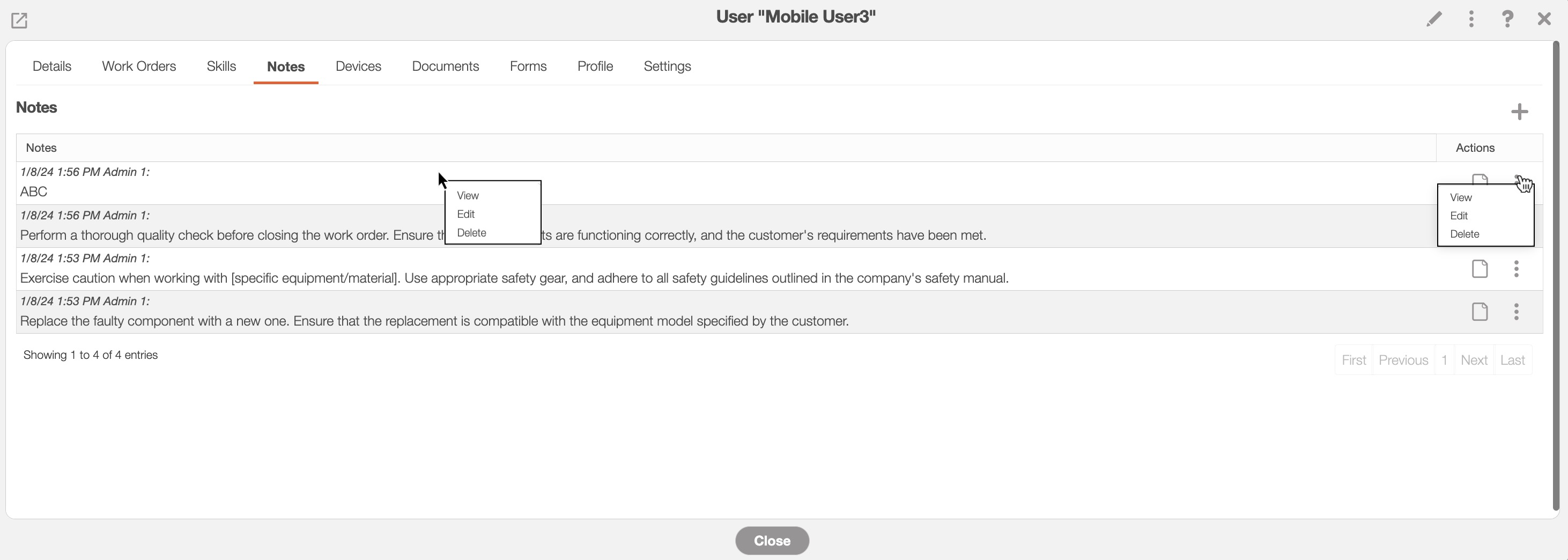Click document icon for the 'Exercise caution' note
Screen dimensions: 1568x560
pyautogui.click(x=1480, y=269)
